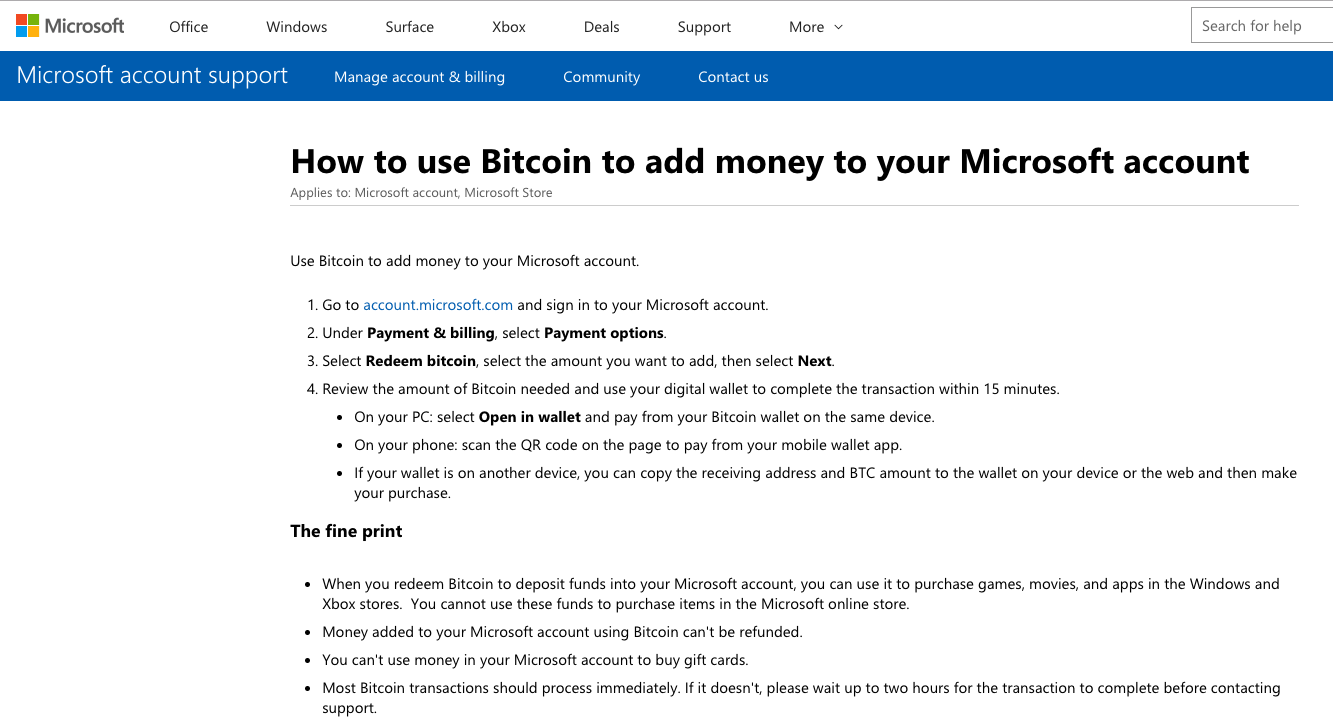Open the Support nav link
Screen dimensions: 1333x718
704,27
